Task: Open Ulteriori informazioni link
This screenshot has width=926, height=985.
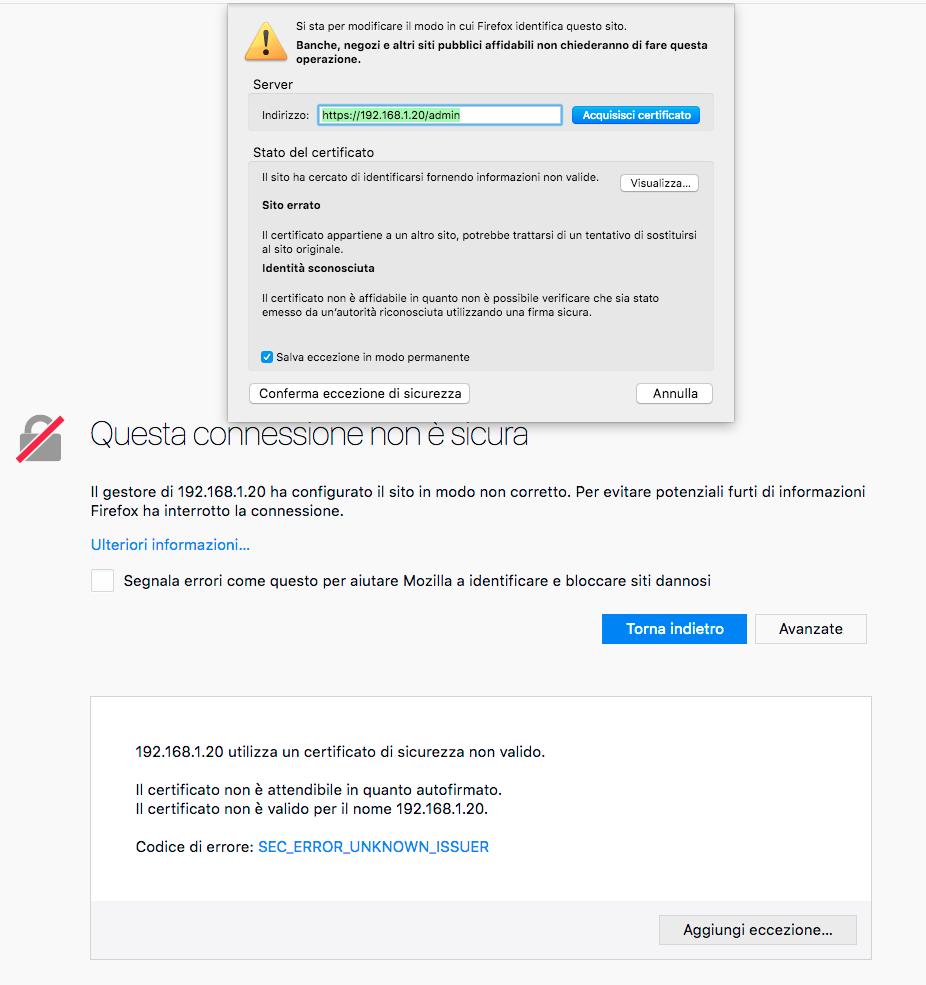Action: pyautogui.click(x=170, y=545)
